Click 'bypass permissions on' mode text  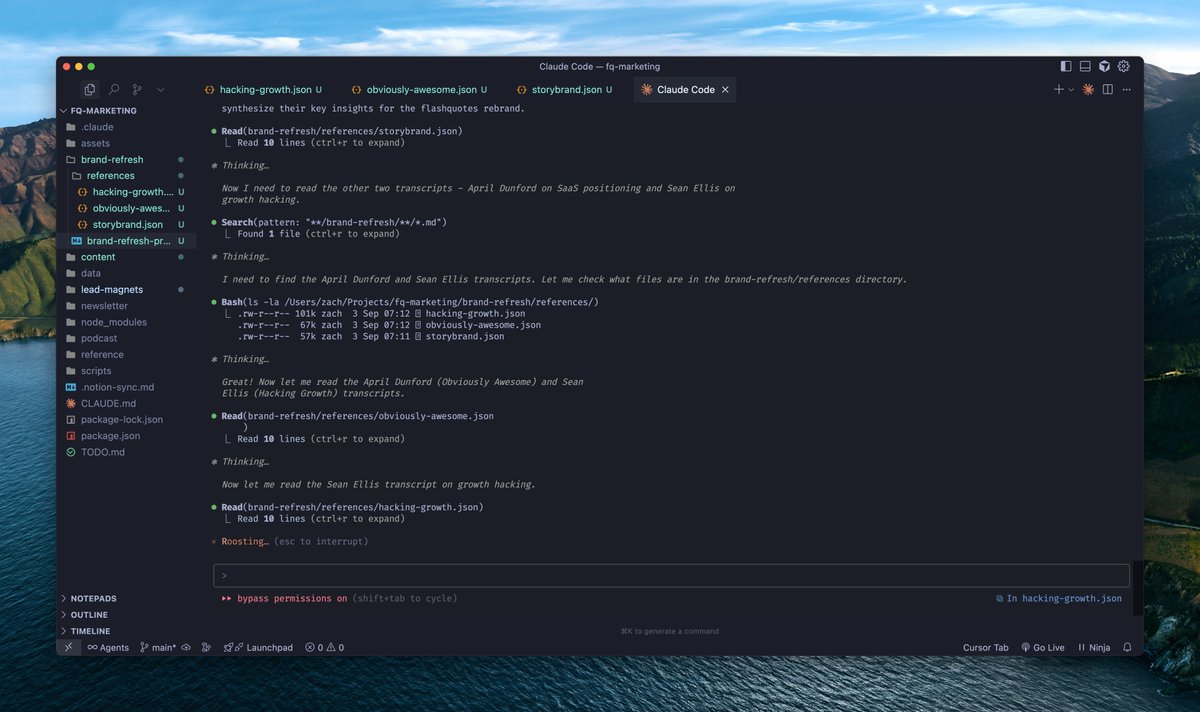(x=292, y=598)
